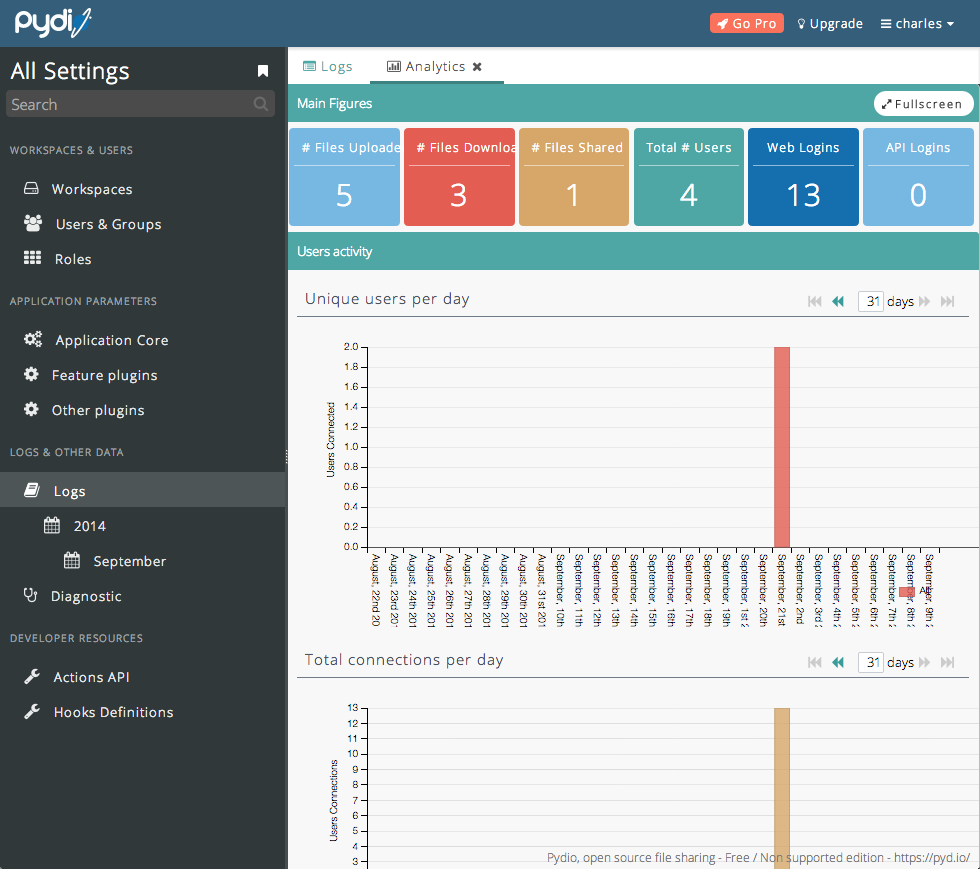
Task: Open Users & Groups settings
Action: tap(108, 224)
